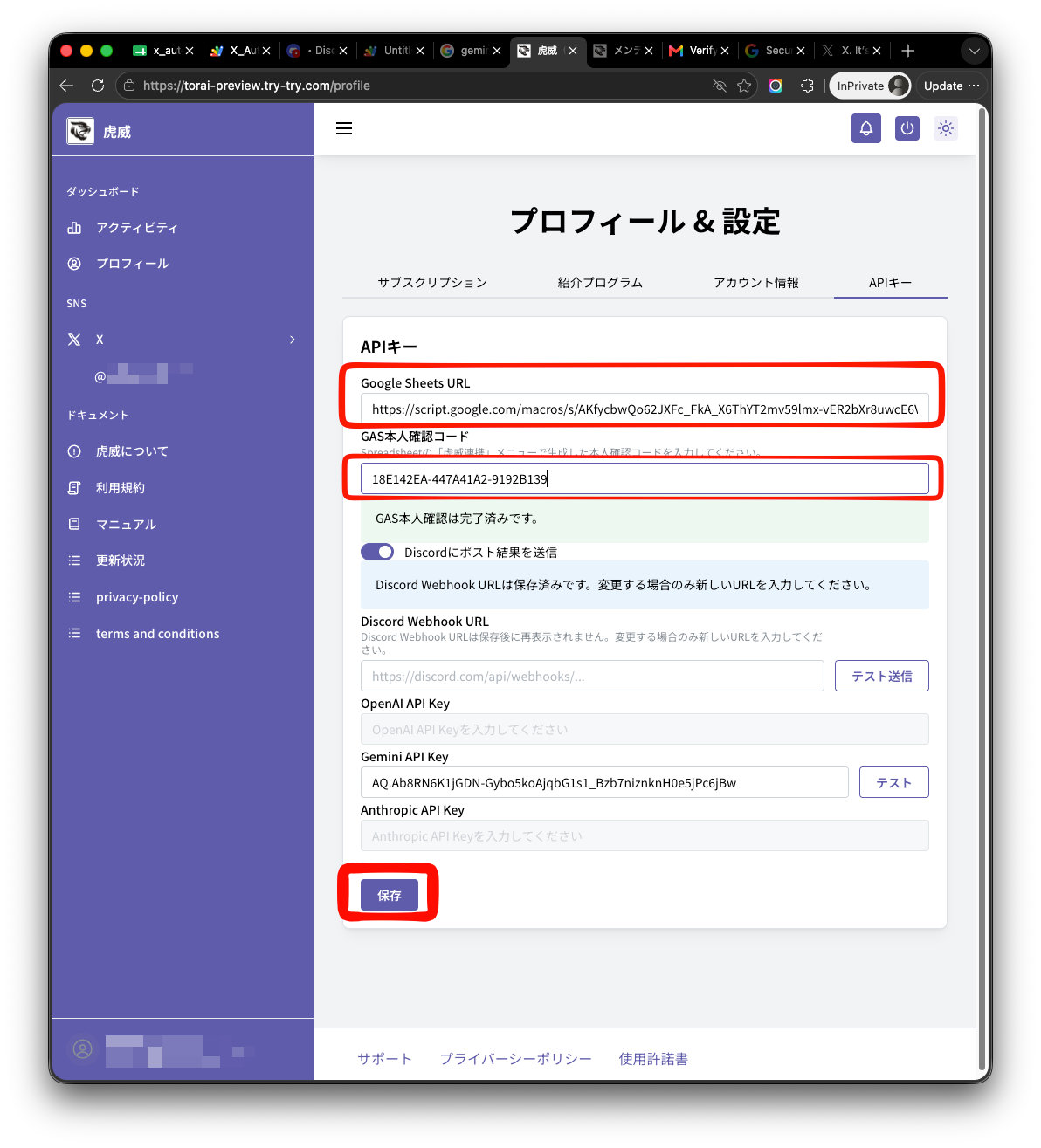Click the 保存 button
The width and height of the screenshot is (1041, 1148).
390,895
